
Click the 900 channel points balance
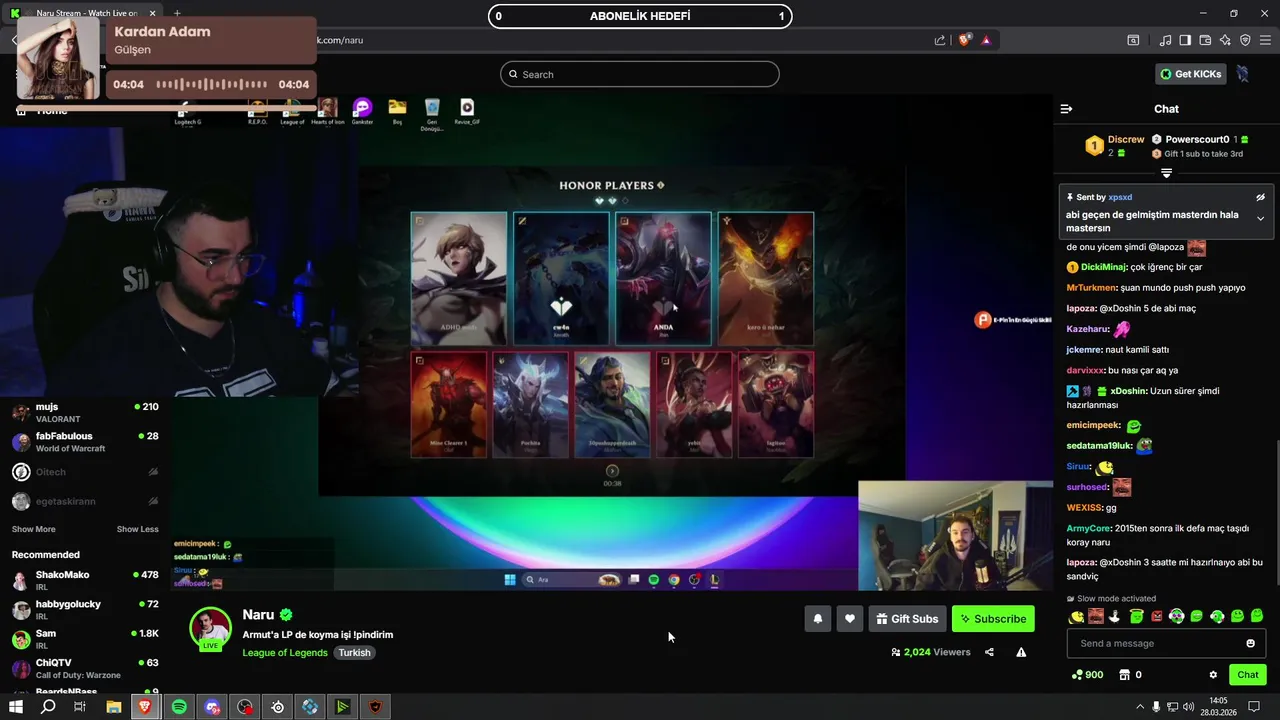(x=1087, y=675)
